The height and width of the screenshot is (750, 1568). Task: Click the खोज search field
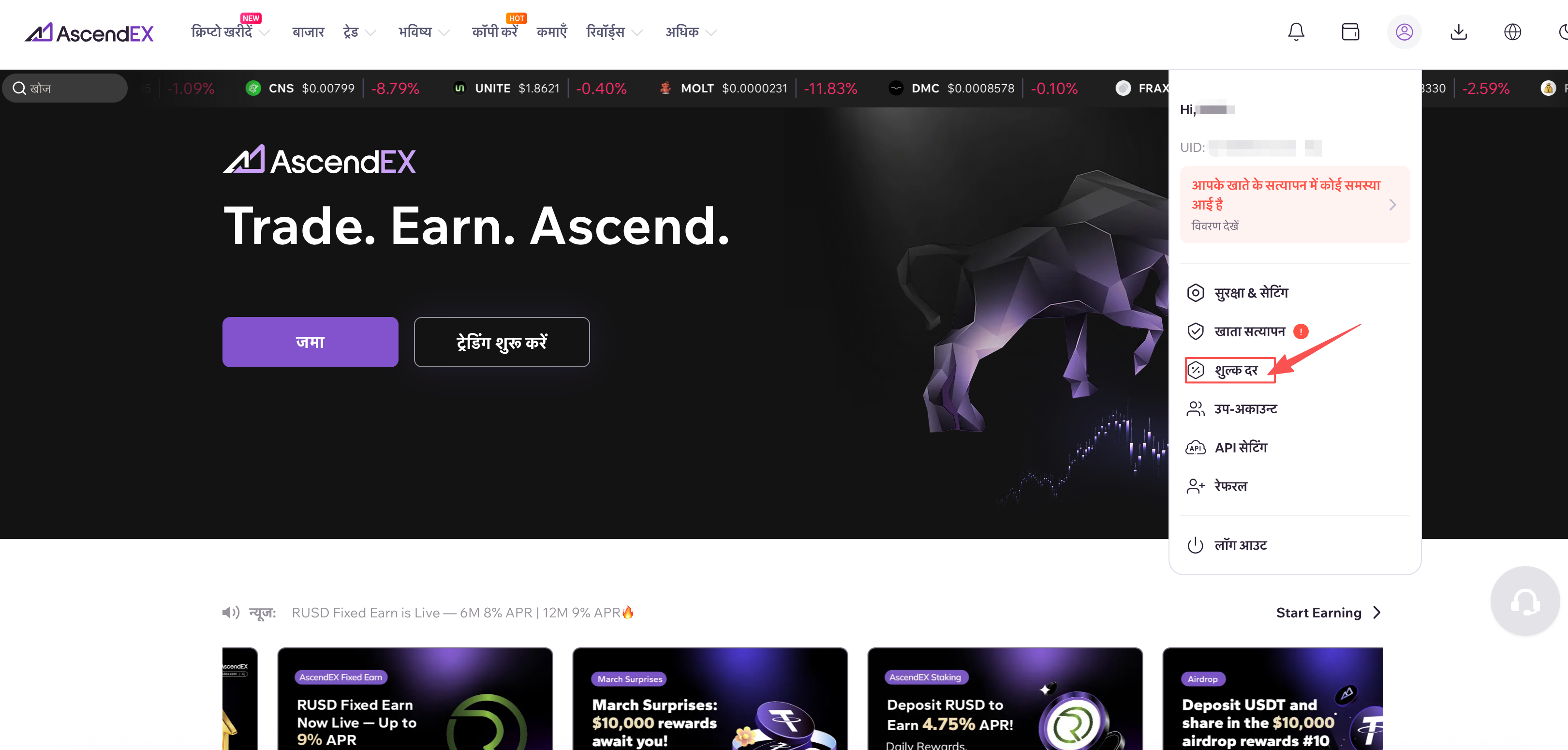coord(65,88)
